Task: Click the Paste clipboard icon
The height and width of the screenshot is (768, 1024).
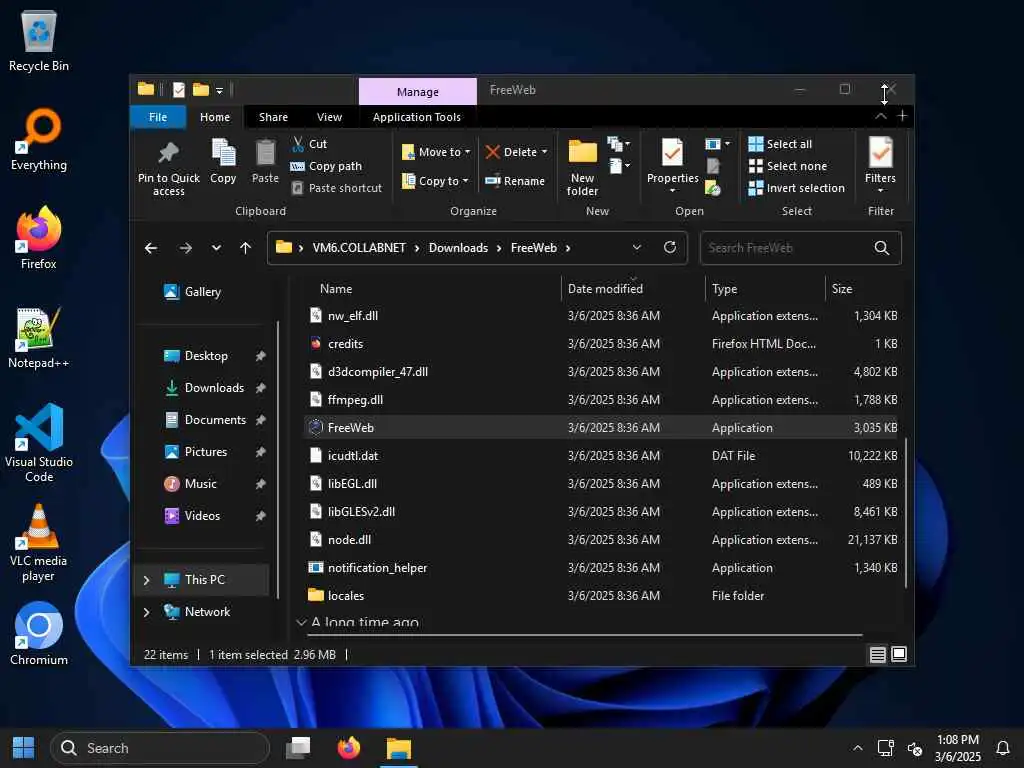Action: click(265, 153)
